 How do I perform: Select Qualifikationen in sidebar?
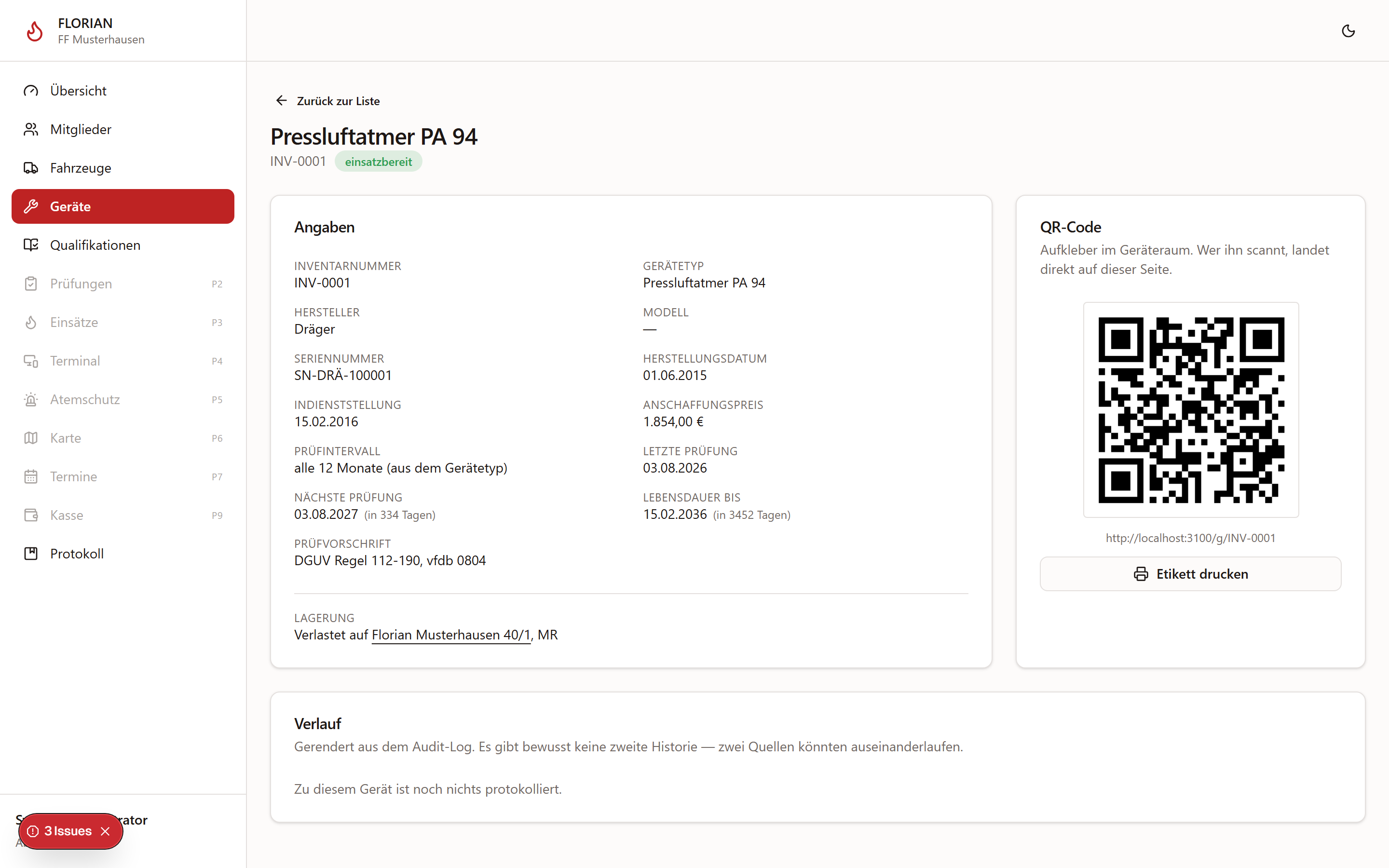pos(123,245)
